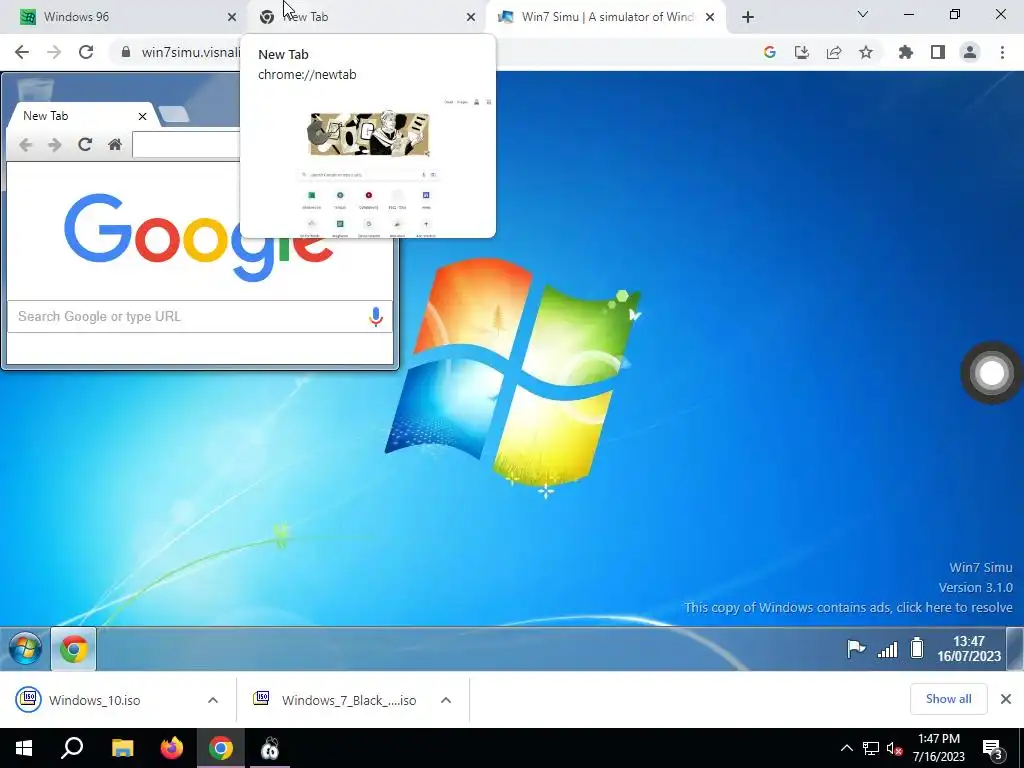Image resolution: width=1024 pixels, height=768 pixels.
Task: Open the Extensions puzzle icon
Action: (x=906, y=52)
